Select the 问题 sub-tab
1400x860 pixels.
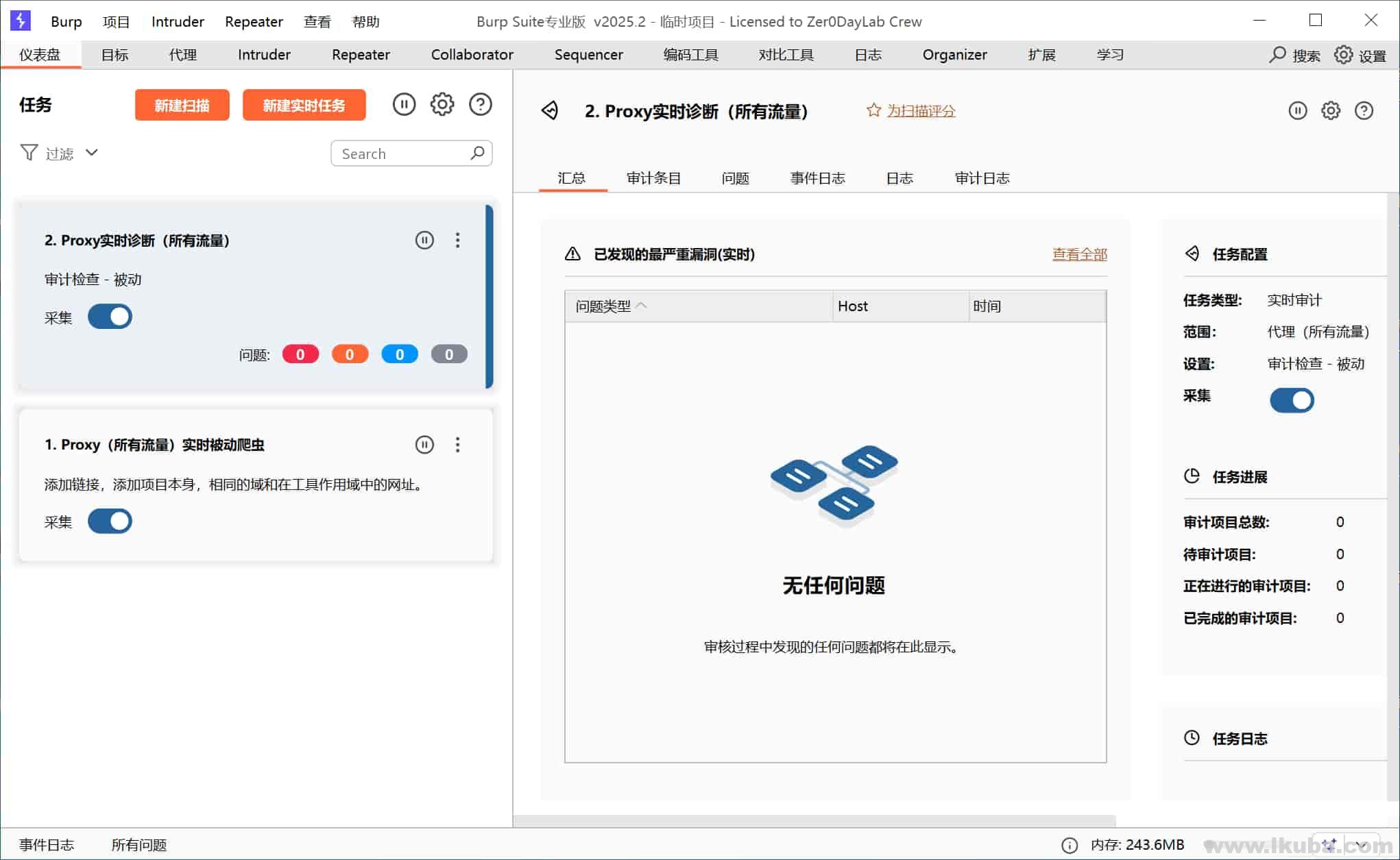[735, 178]
